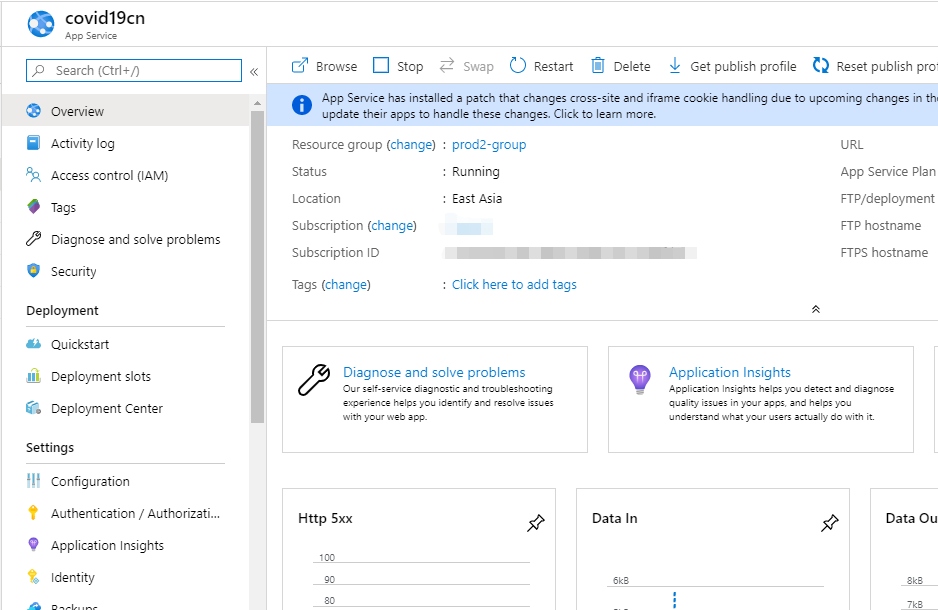Click the East Asia location value
The image size is (938, 610).
coord(477,198)
